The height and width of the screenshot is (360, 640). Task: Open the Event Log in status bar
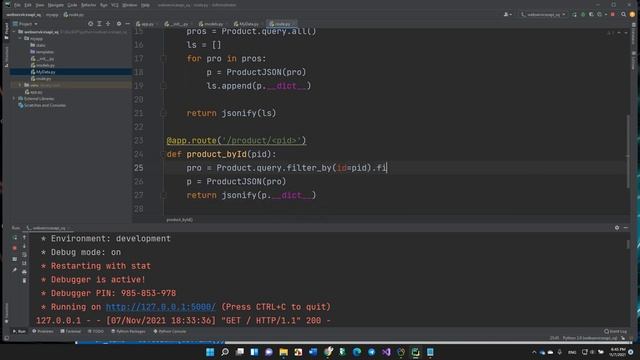coord(616,331)
